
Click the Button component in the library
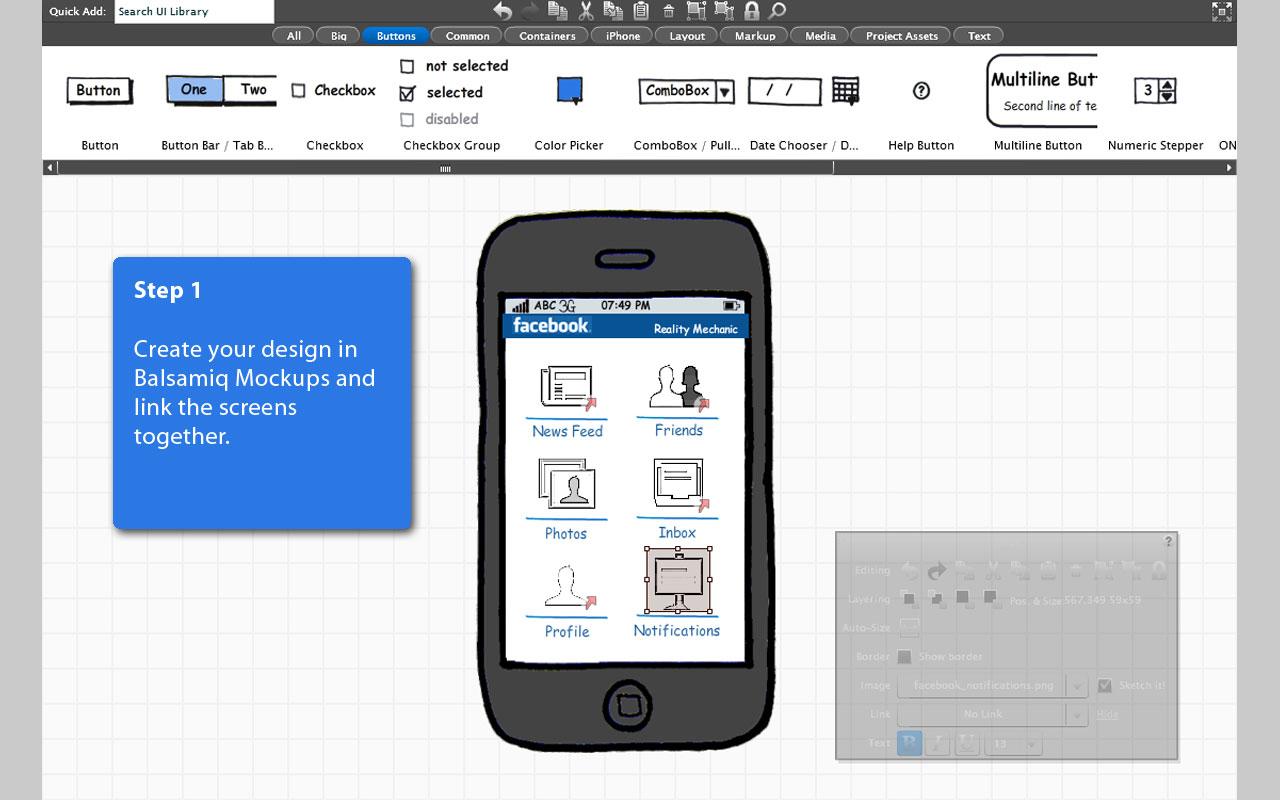[x=99, y=91]
